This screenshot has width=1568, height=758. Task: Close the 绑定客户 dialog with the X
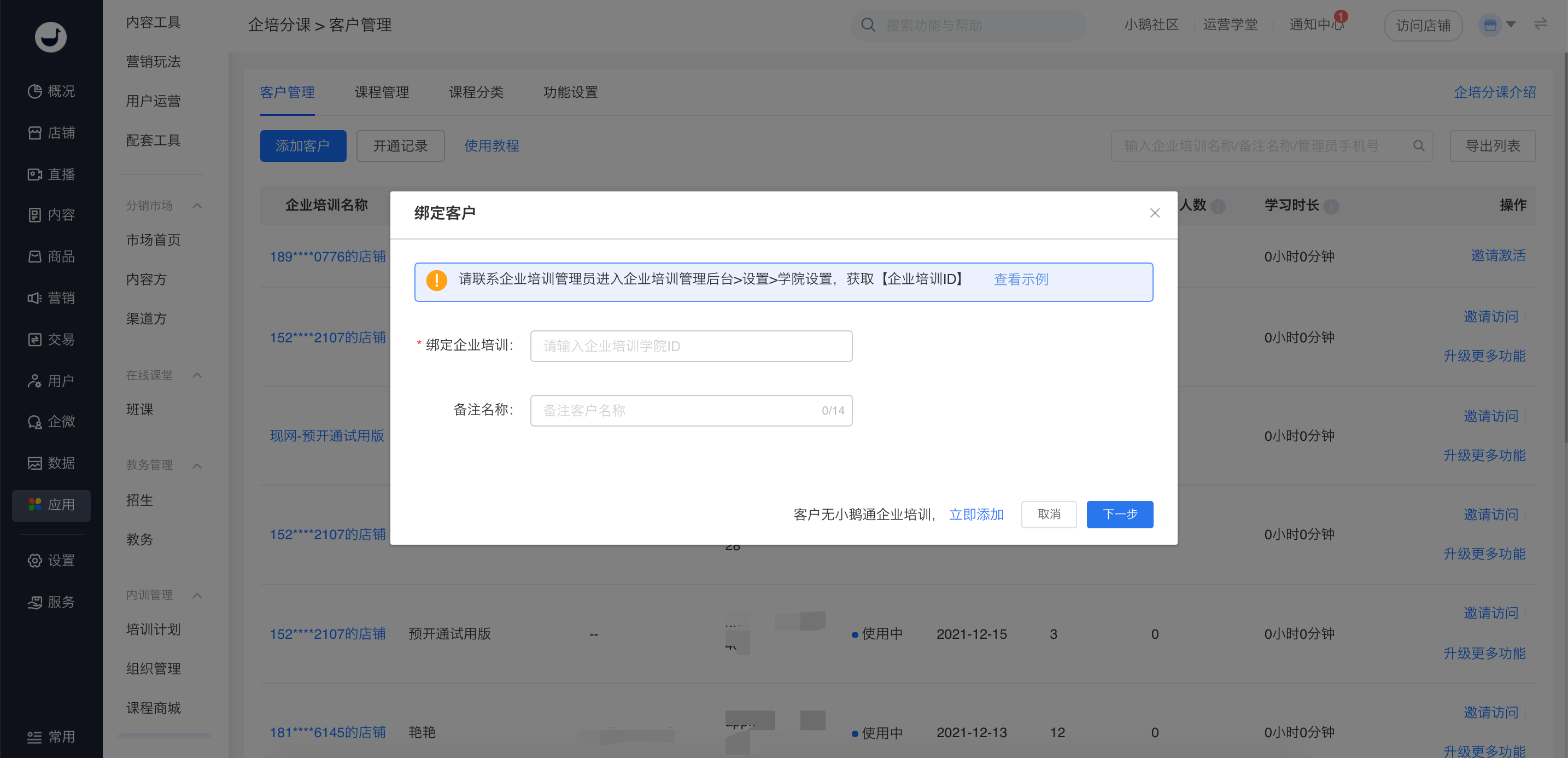(1155, 213)
